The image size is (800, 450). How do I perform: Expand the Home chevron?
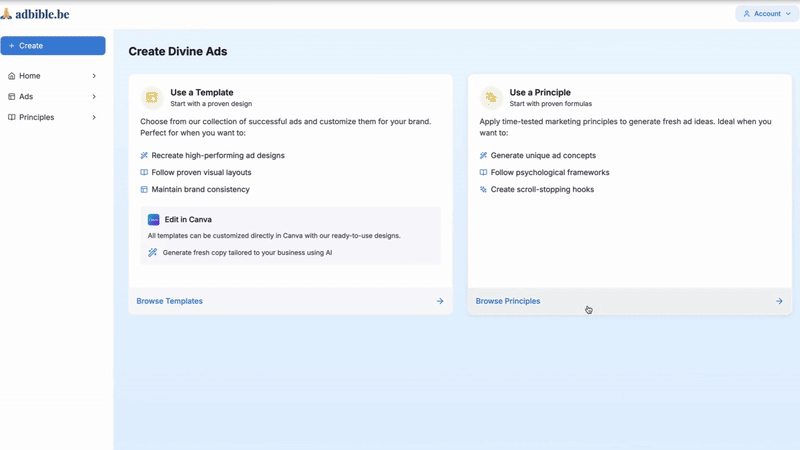coord(94,76)
